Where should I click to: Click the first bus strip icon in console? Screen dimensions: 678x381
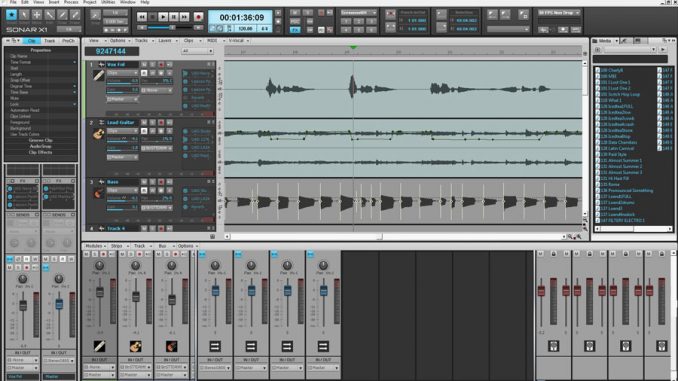pos(215,346)
